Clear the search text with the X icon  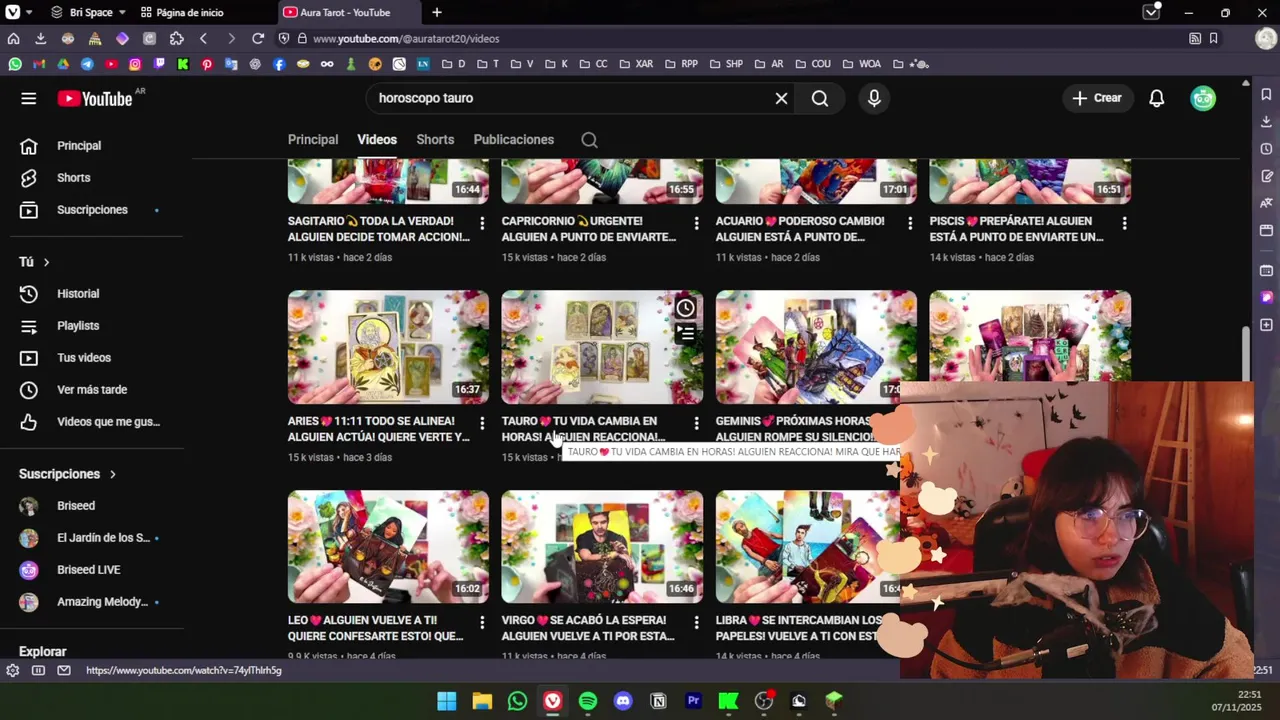point(781,98)
